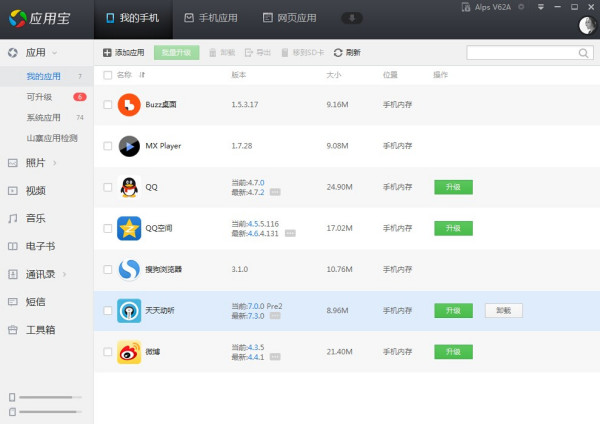Image resolution: width=600 pixels, height=424 pixels.
Task: Click the QQ latest version info badge
Action: click(x=275, y=192)
